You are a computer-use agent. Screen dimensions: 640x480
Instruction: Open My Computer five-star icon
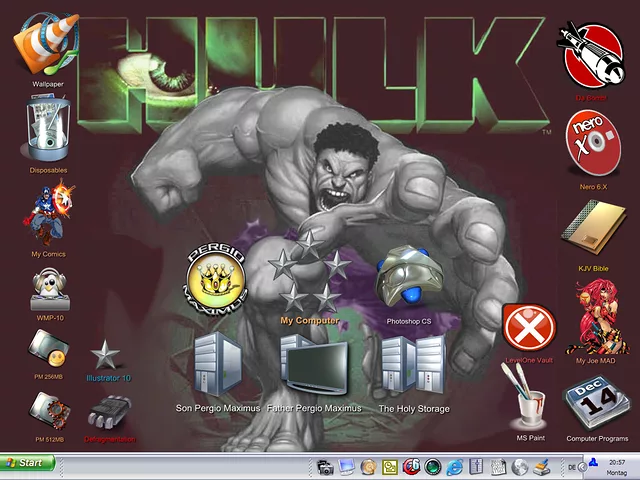[x=309, y=272]
